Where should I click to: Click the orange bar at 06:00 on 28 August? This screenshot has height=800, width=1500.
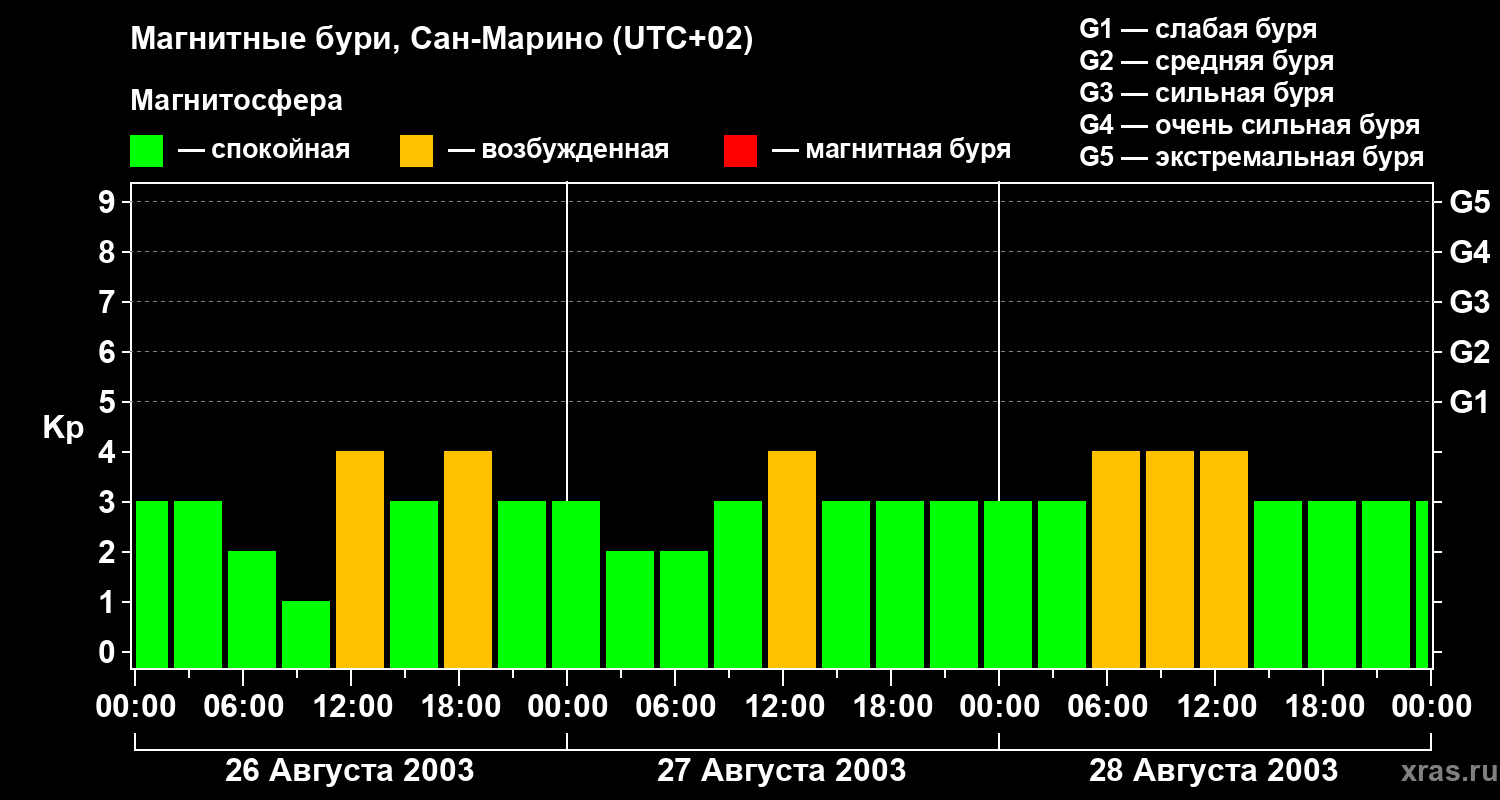tap(1116, 560)
